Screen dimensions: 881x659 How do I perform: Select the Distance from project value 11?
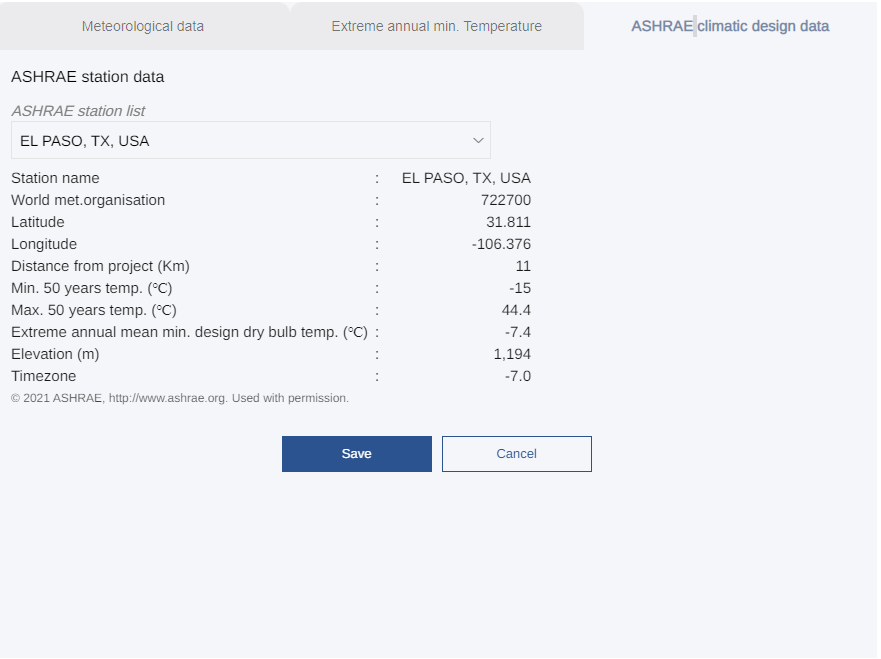pos(524,265)
